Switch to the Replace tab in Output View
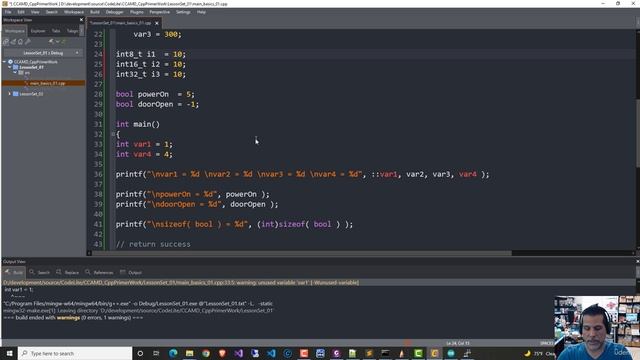This screenshot has height=360, width=640. pyautogui.click(x=68, y=272)
